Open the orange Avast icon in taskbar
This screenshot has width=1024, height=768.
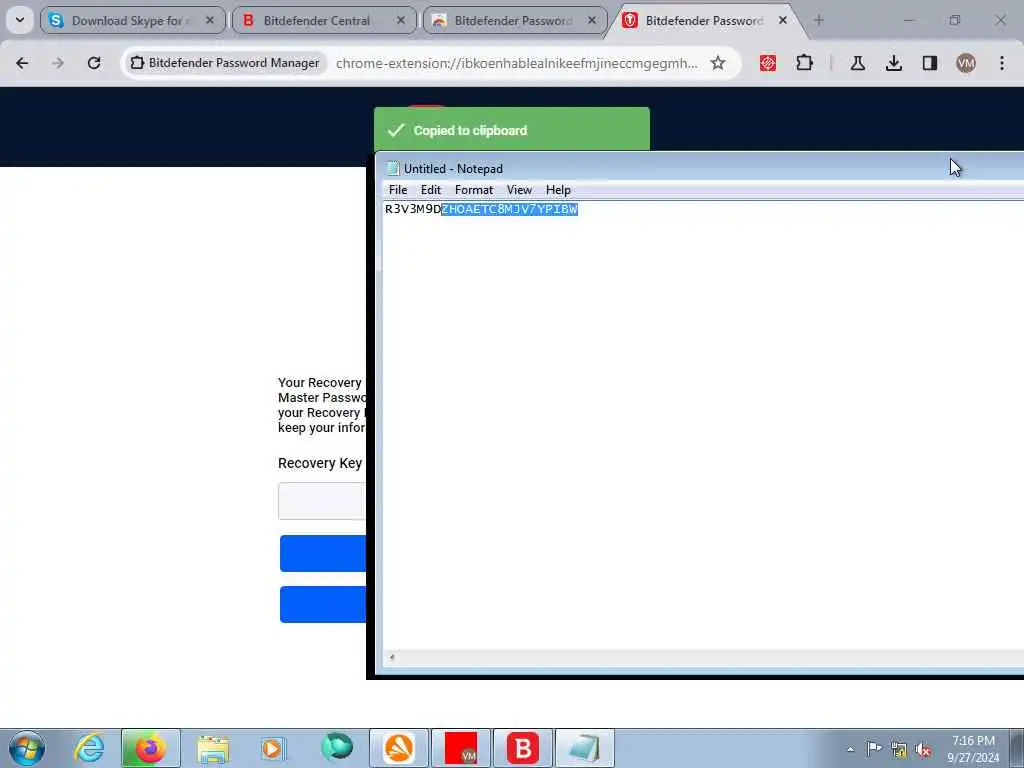pyautogui.click(x=399, y=748)
